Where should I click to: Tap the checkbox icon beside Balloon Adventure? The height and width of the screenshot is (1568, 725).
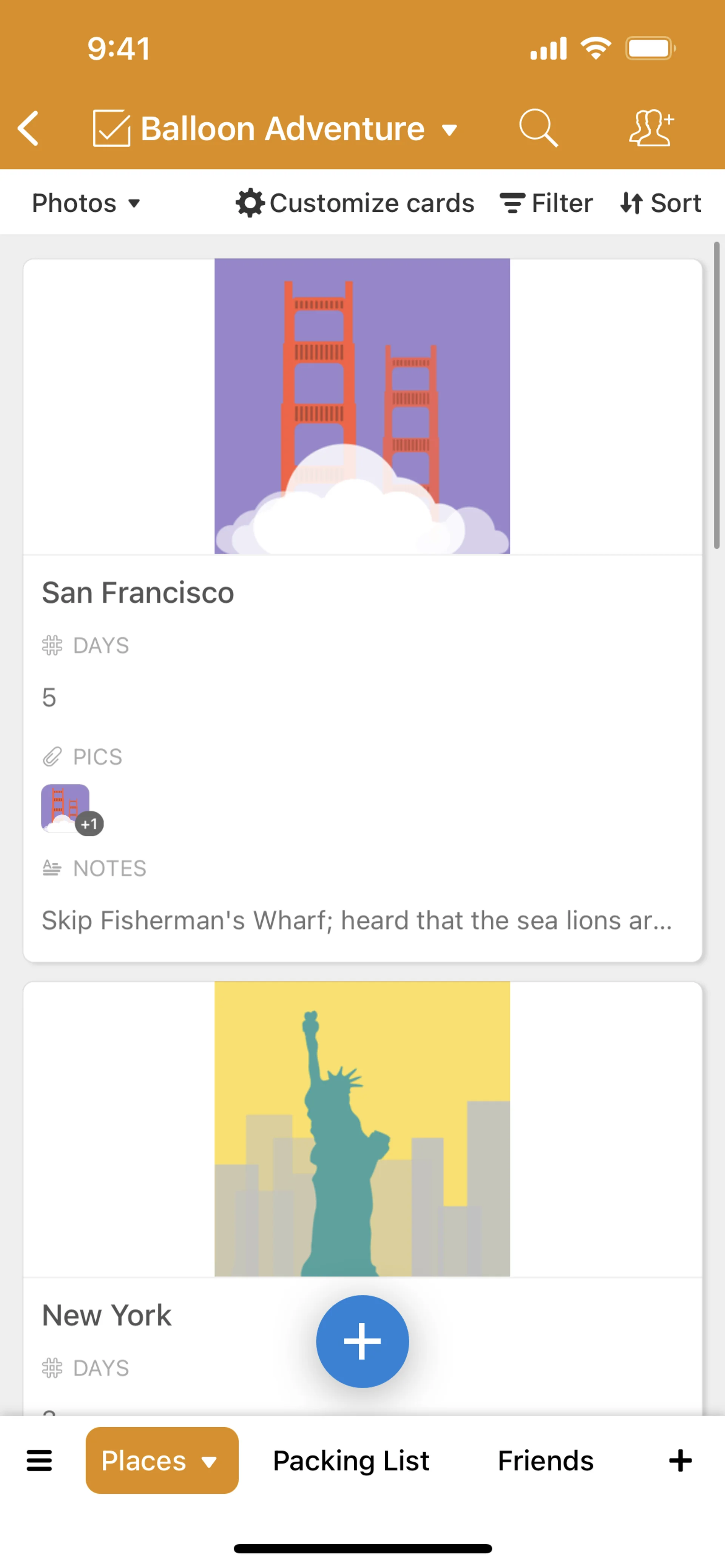[111, 128]
